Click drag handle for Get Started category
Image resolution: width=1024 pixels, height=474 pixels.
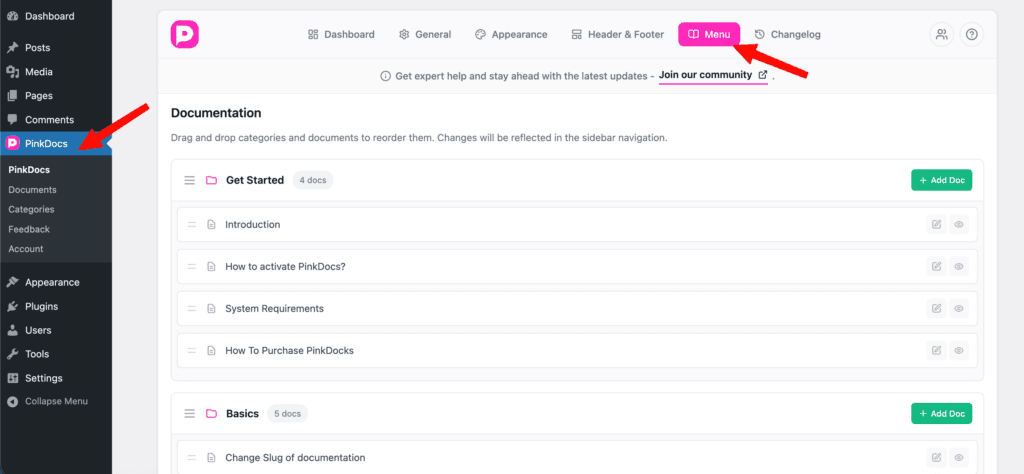189,181
